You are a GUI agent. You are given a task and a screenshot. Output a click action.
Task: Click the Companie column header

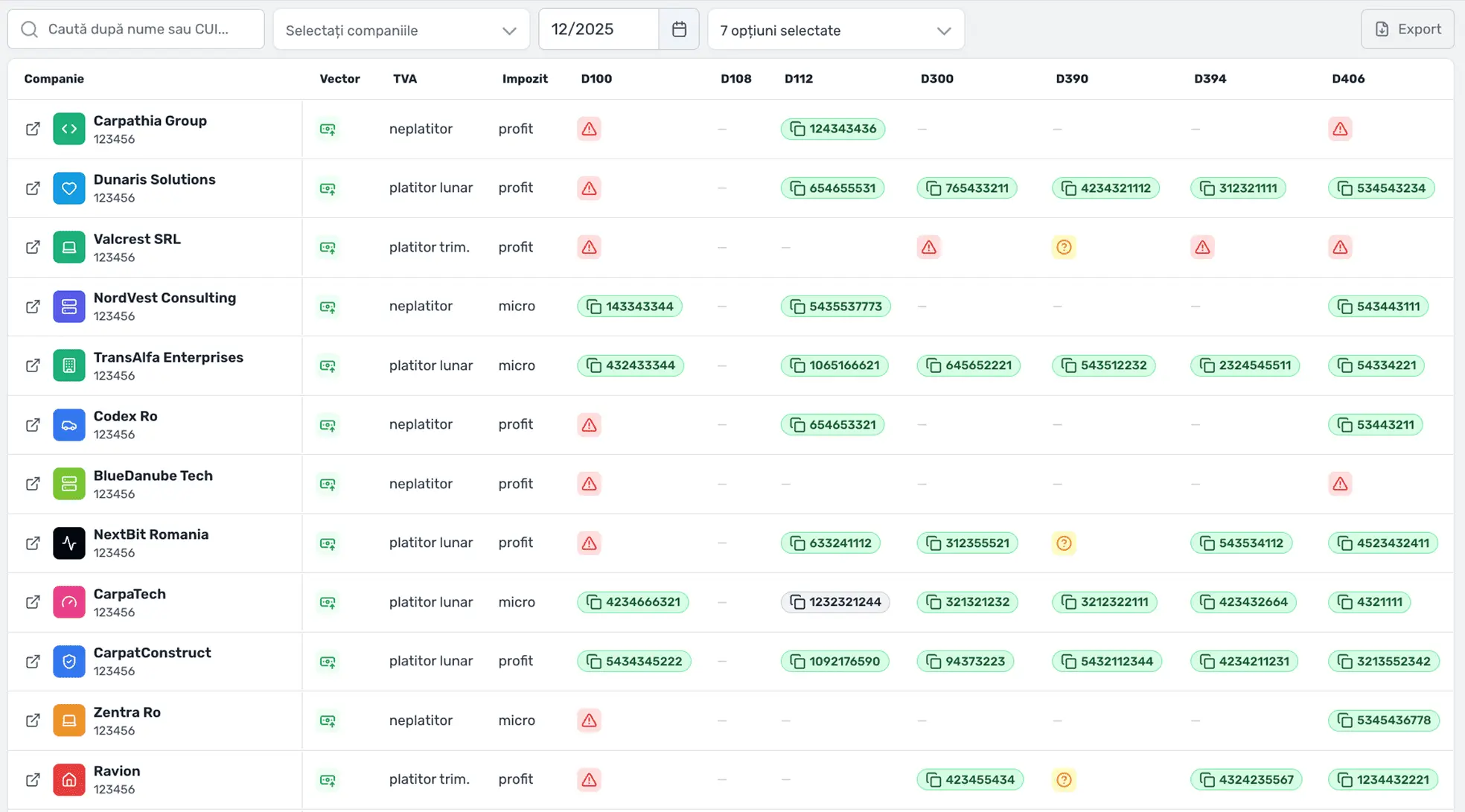coord(54,79)
